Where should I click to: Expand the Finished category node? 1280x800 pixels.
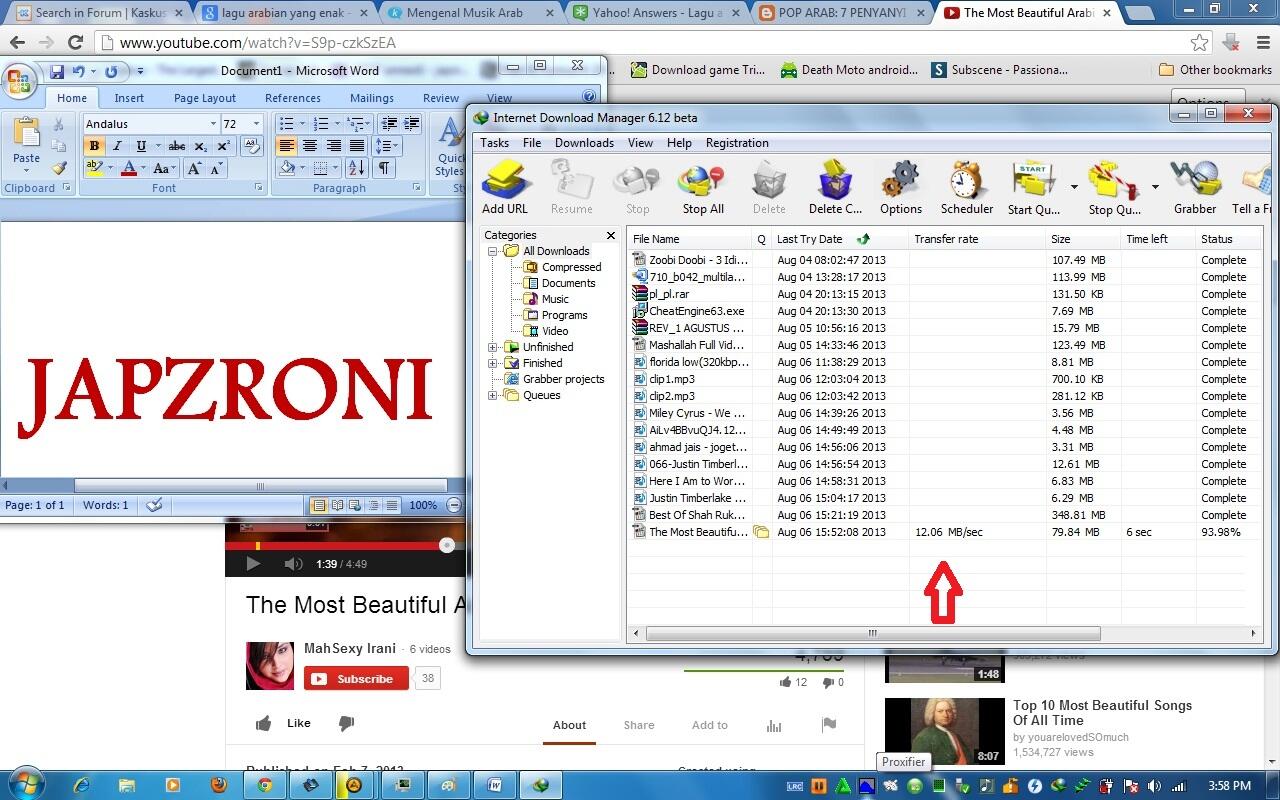coord(493,363)
